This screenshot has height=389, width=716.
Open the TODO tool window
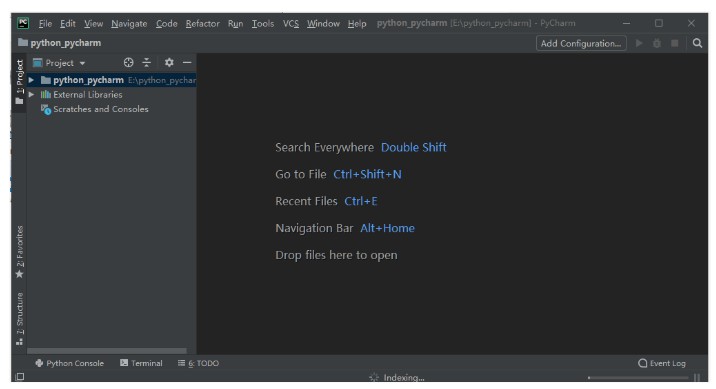pyautogui.click(x=198, y=363)
